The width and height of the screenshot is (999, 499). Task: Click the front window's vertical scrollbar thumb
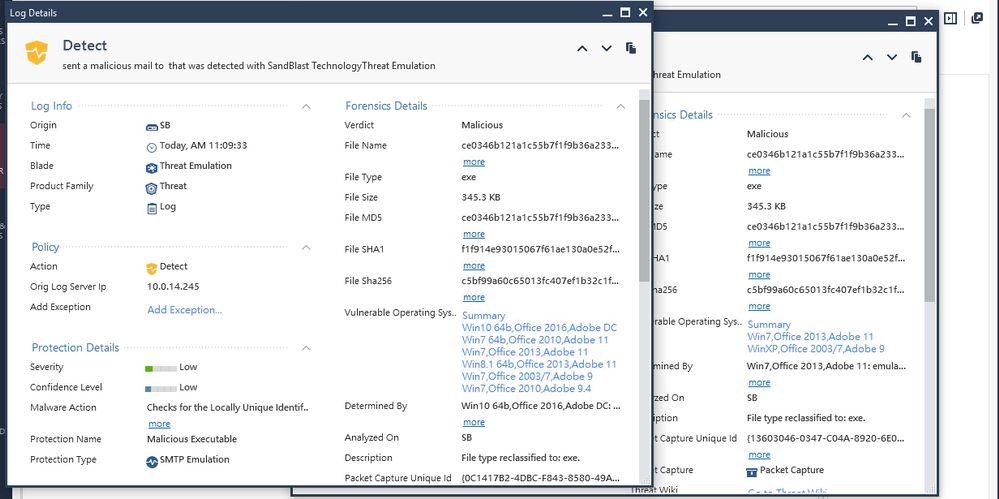(644, 190)
